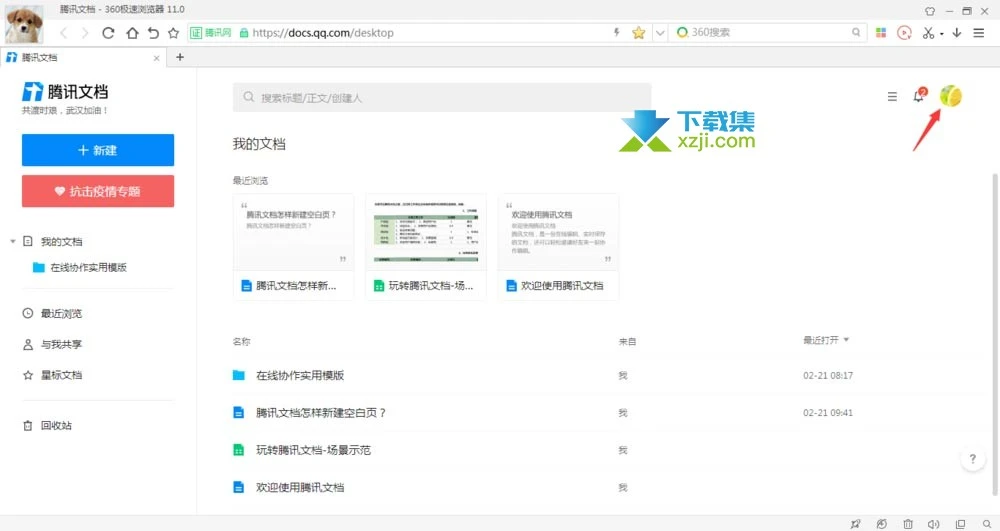Open the address bar dropdown arrow

pos(660,33)
